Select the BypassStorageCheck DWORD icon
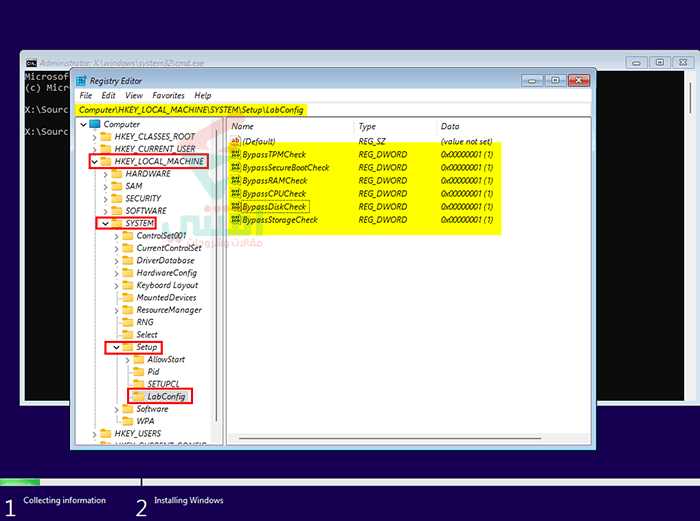This screenshot has width=700, height=521. coord(236,220)
